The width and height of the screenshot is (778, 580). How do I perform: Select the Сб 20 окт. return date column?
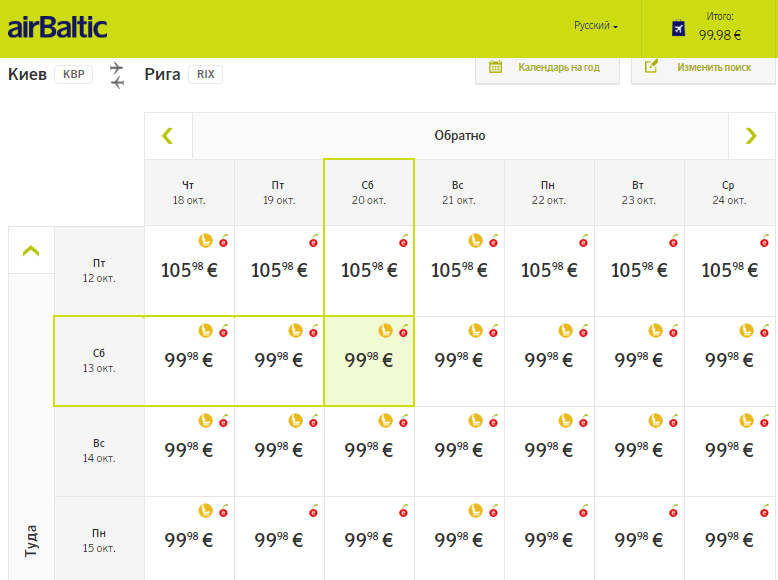tap(369, 193)
